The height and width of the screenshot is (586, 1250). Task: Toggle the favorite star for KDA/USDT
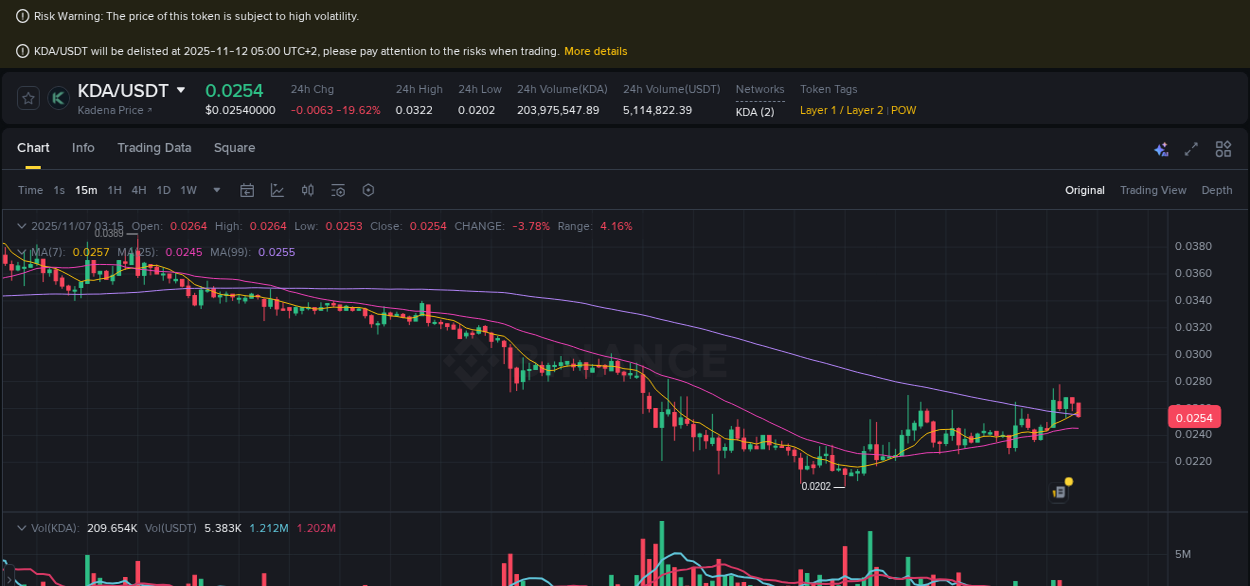pyautogui.click(x=27, y=97)
